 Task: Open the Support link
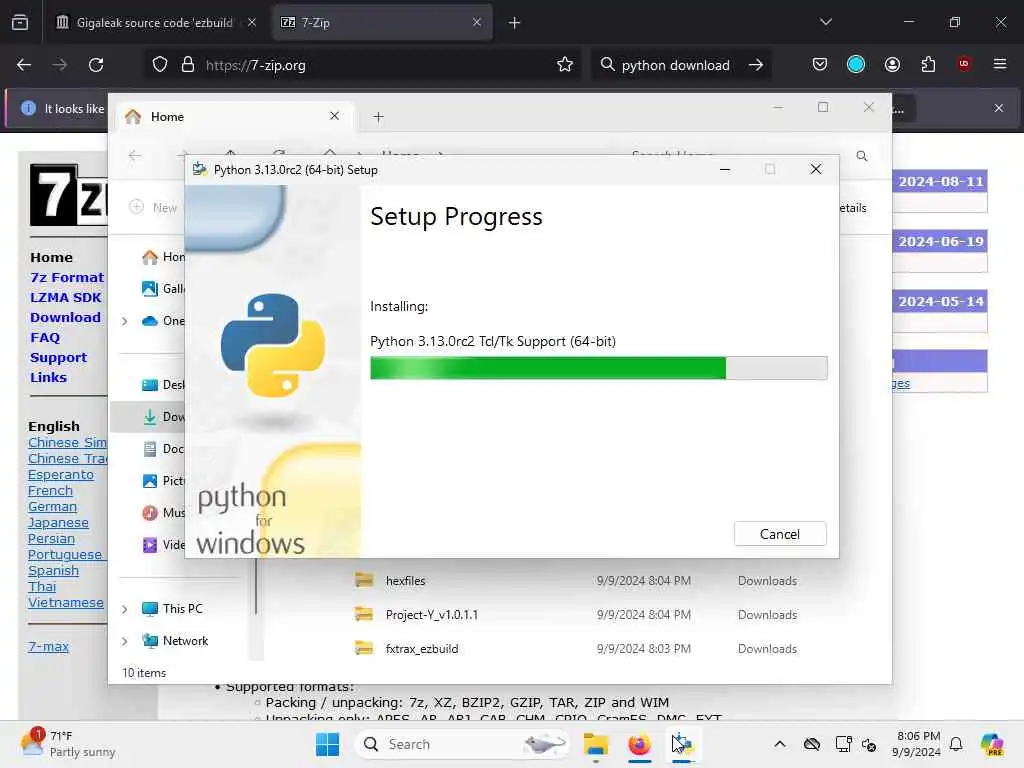(58, 358)
